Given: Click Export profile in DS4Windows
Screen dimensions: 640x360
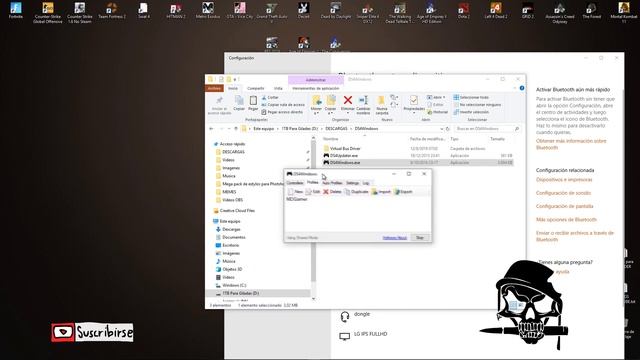Looking at the screenshot, I should point(403,191).
